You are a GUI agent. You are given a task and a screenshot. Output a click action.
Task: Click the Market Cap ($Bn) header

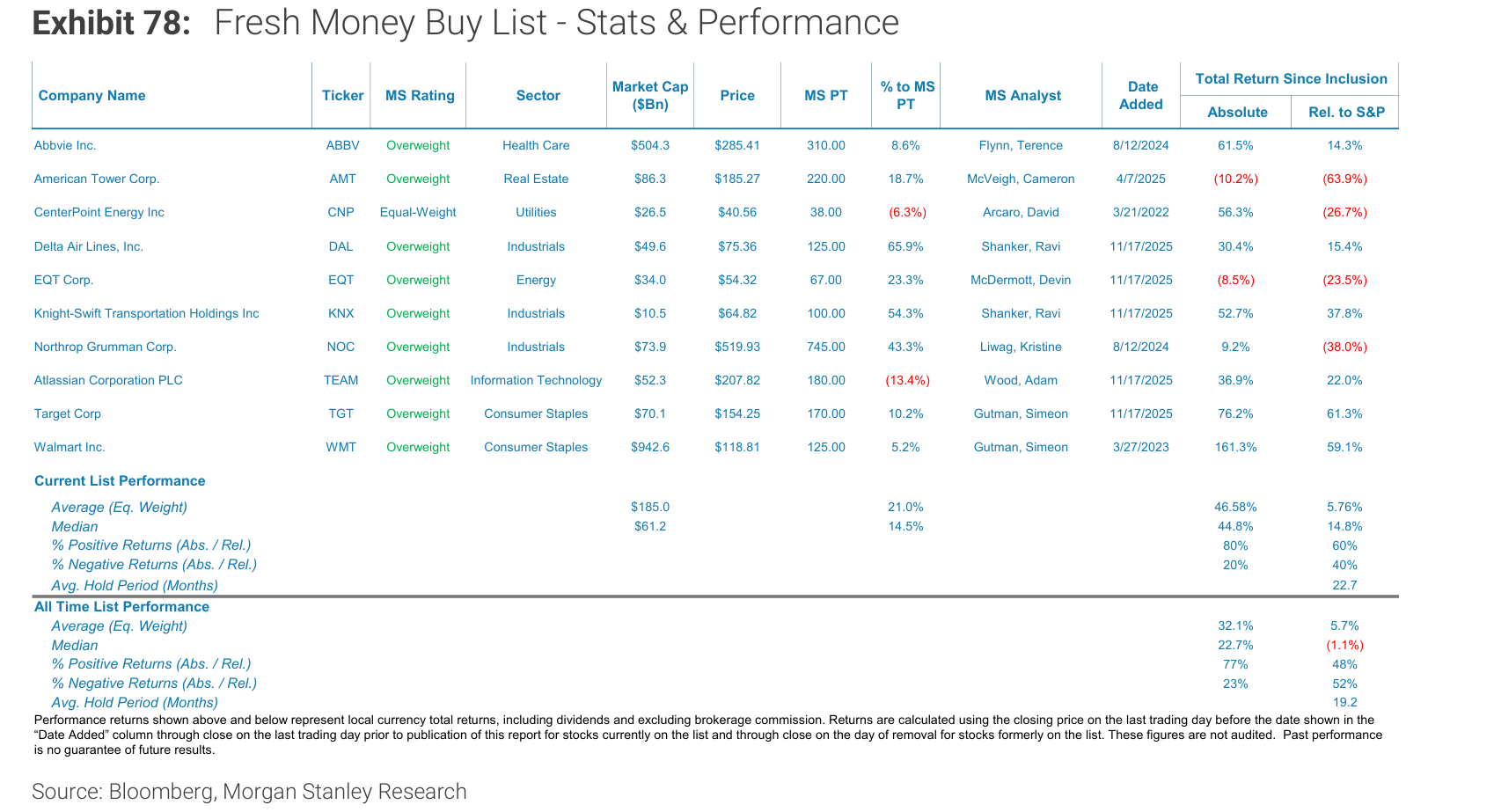coord(650,96)
